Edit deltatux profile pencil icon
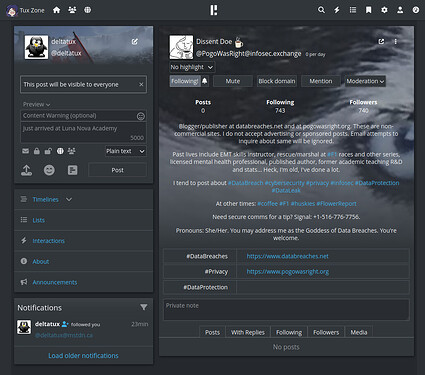The width and height of the screenshot is (425, 375). [135, 42]
